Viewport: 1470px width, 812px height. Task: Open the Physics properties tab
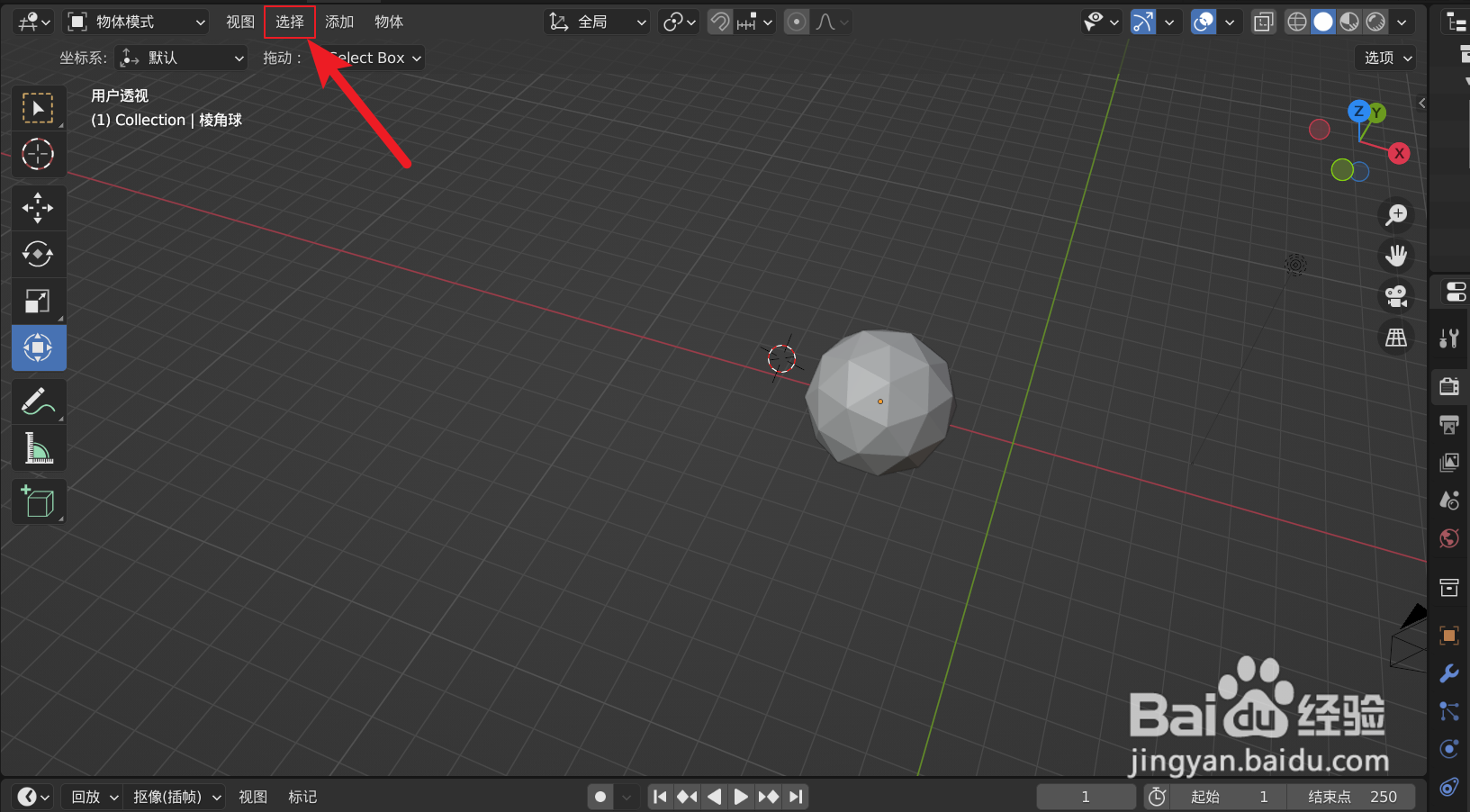tap(1449, 749)
